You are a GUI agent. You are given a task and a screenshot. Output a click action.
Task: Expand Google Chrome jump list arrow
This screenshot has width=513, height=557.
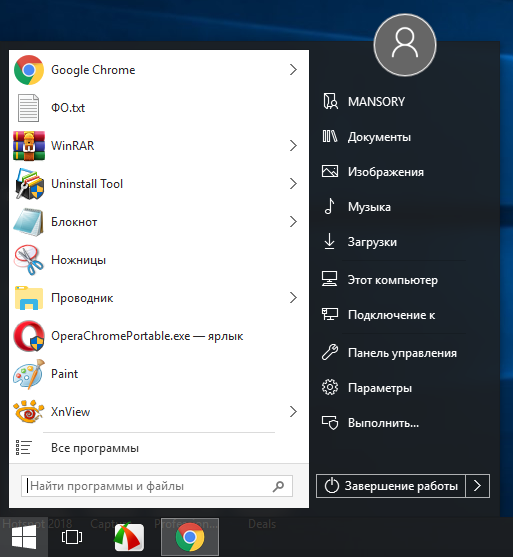pos(293,70)
